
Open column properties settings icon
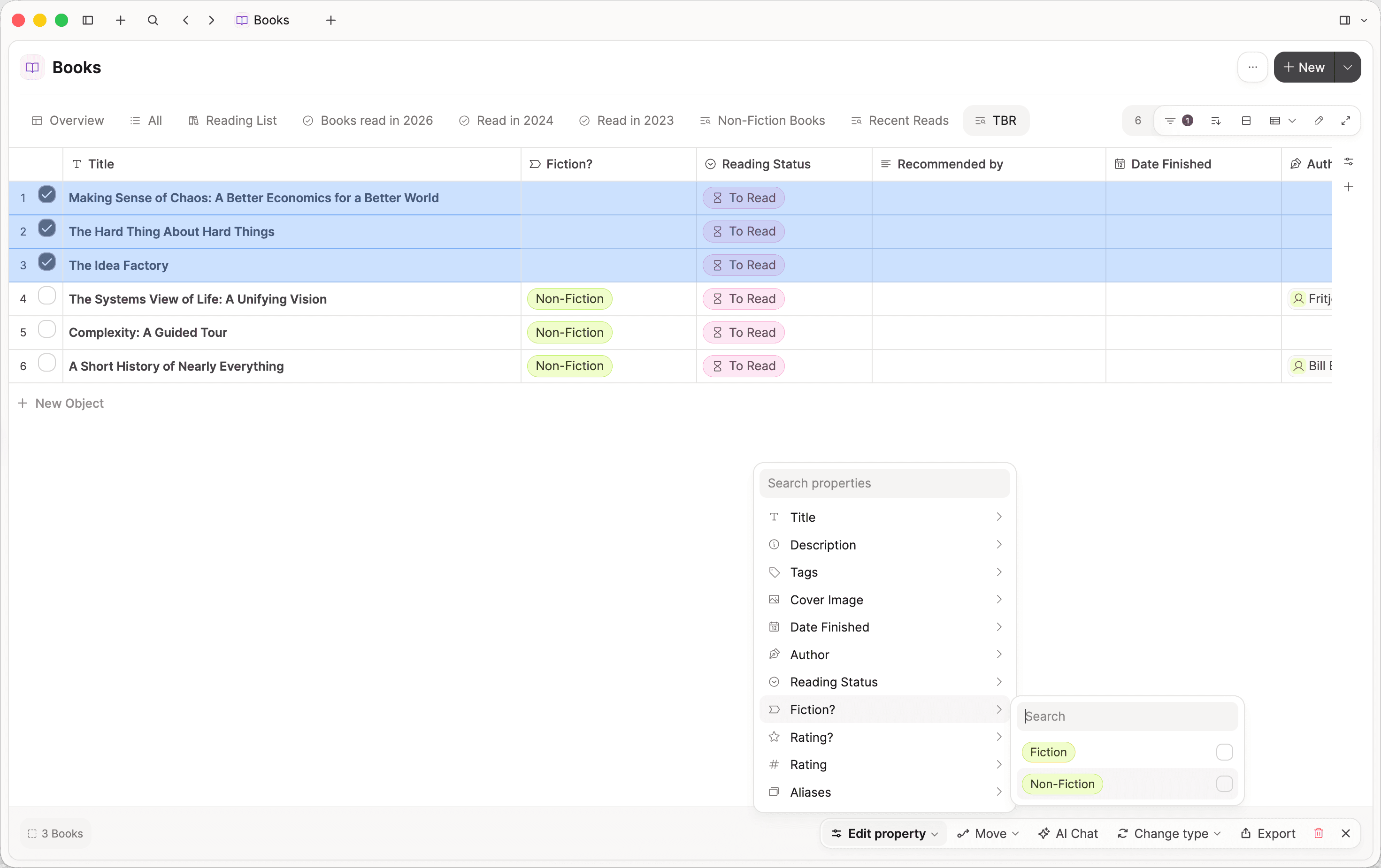pos(1348,162)
